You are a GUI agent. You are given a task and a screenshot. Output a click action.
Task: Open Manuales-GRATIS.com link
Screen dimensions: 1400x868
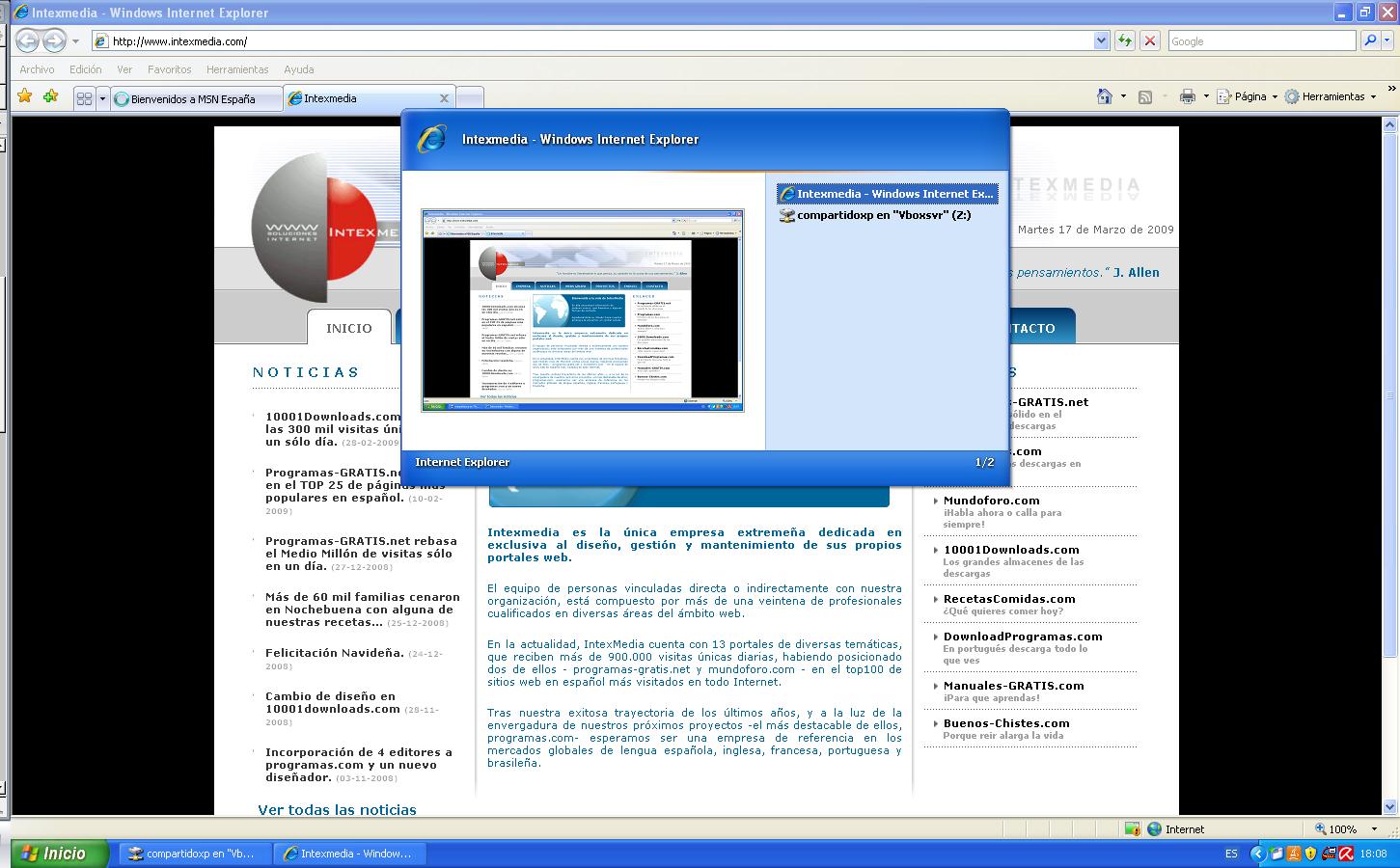point(1013,686)
